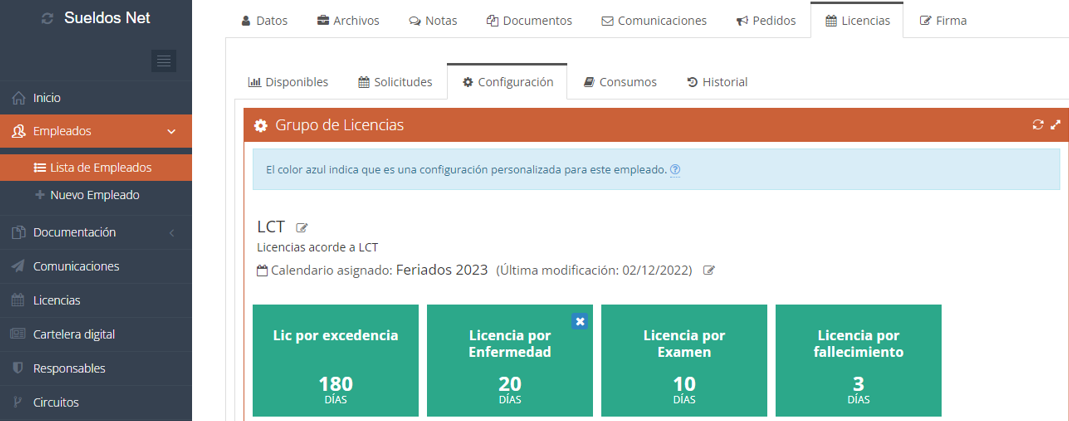Open the Lic por excedencia card
The width and height of the screenshot is (1069, 421).
tap(335, 360)
